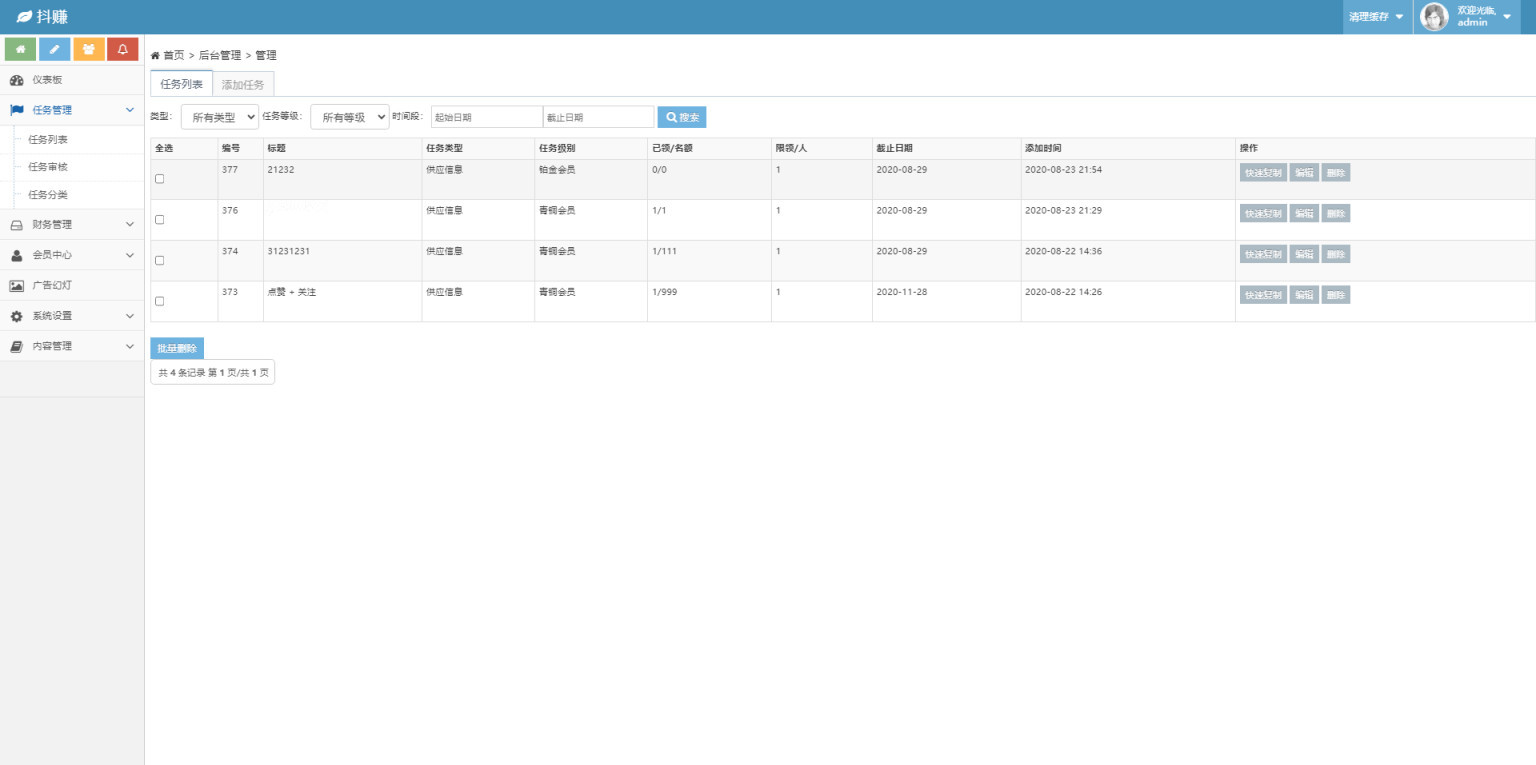Tick the checkbox for task 374
Viewport: 1536px width, 765px height.
[159, 260]
